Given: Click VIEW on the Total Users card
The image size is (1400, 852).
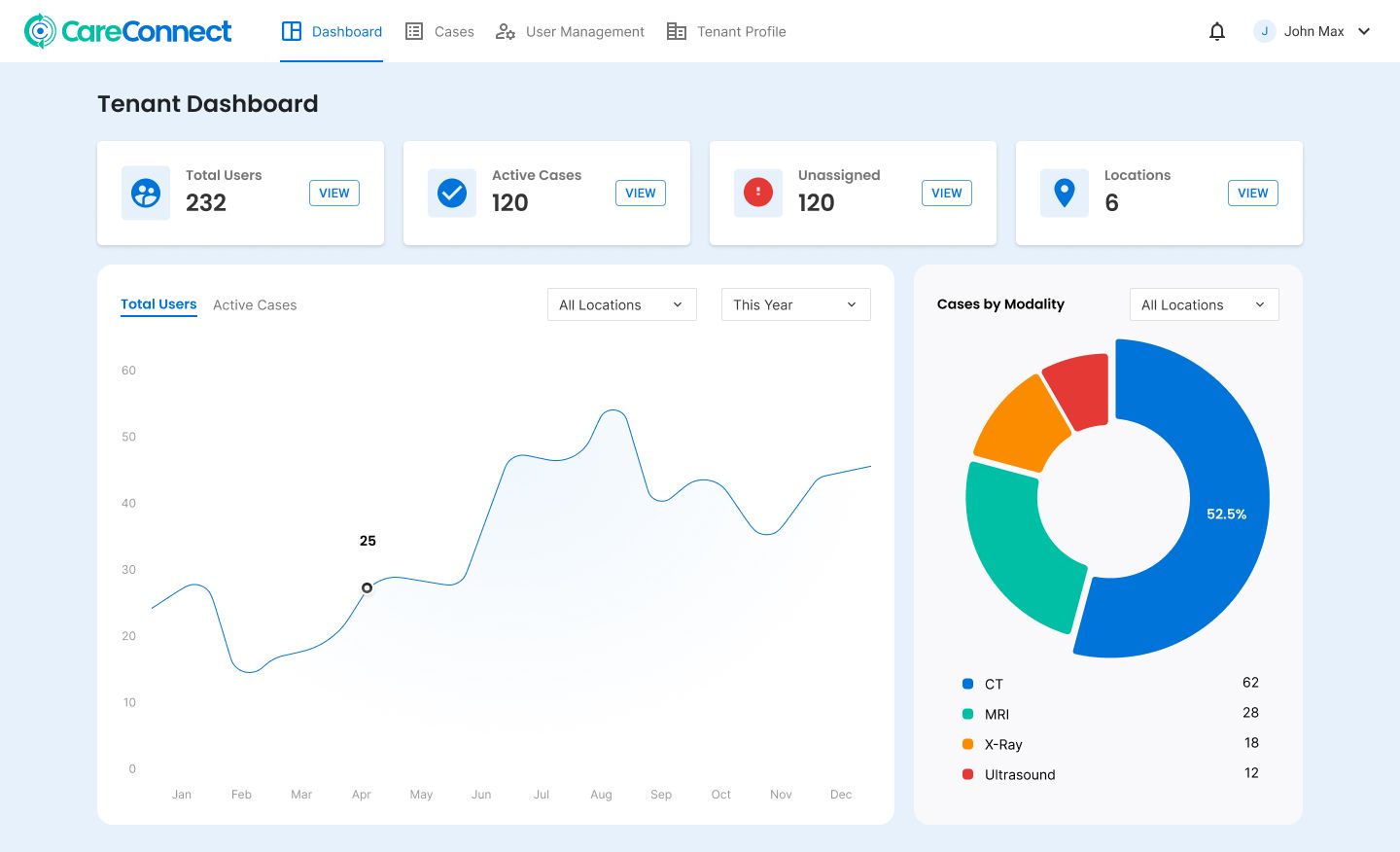Looking at the screenshot, I should point(334,193).
